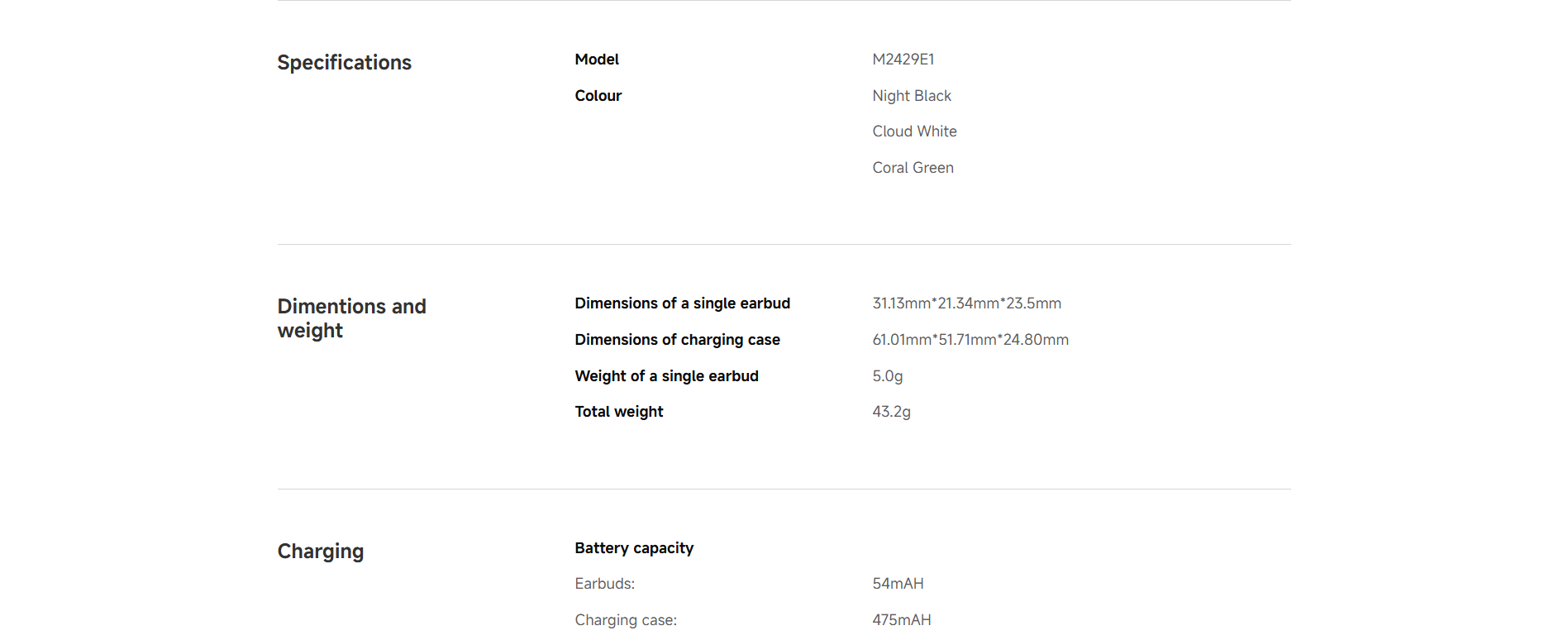This screenshot has width=1568, height=640.
Task: Click the 31.13mm*21.34mm*23.5mm earbud dimensions value
Action: pyautogui.click(x=967, y=303)
